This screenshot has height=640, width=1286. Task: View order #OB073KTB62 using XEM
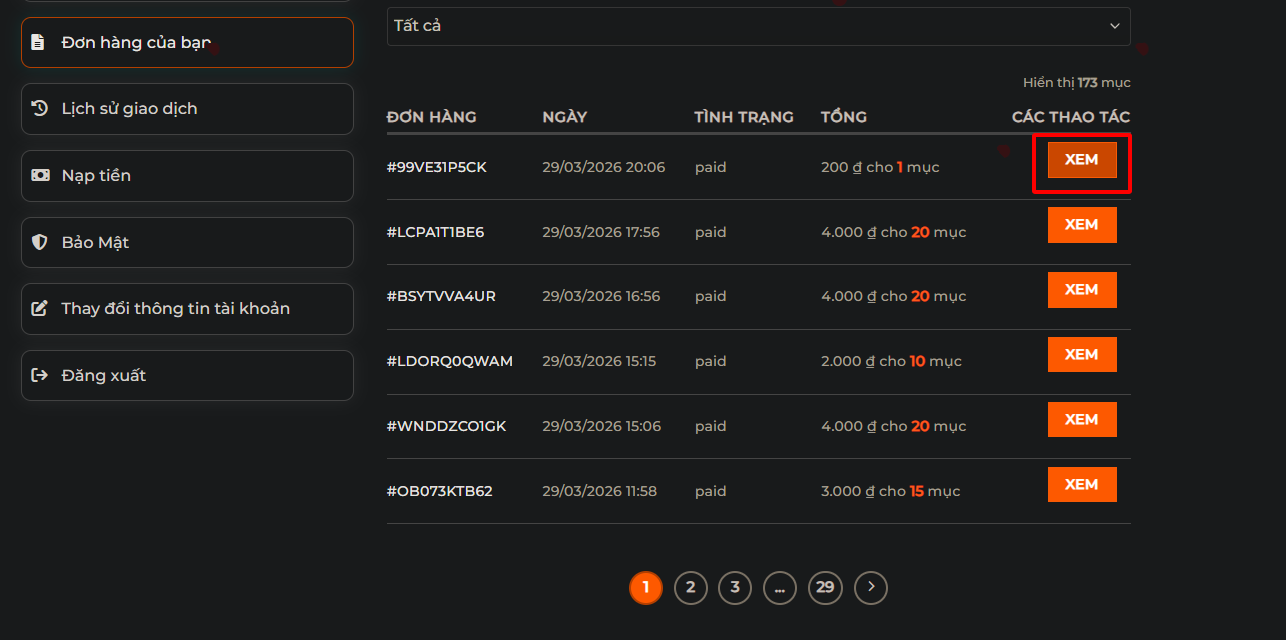(x=1081, y=485)
